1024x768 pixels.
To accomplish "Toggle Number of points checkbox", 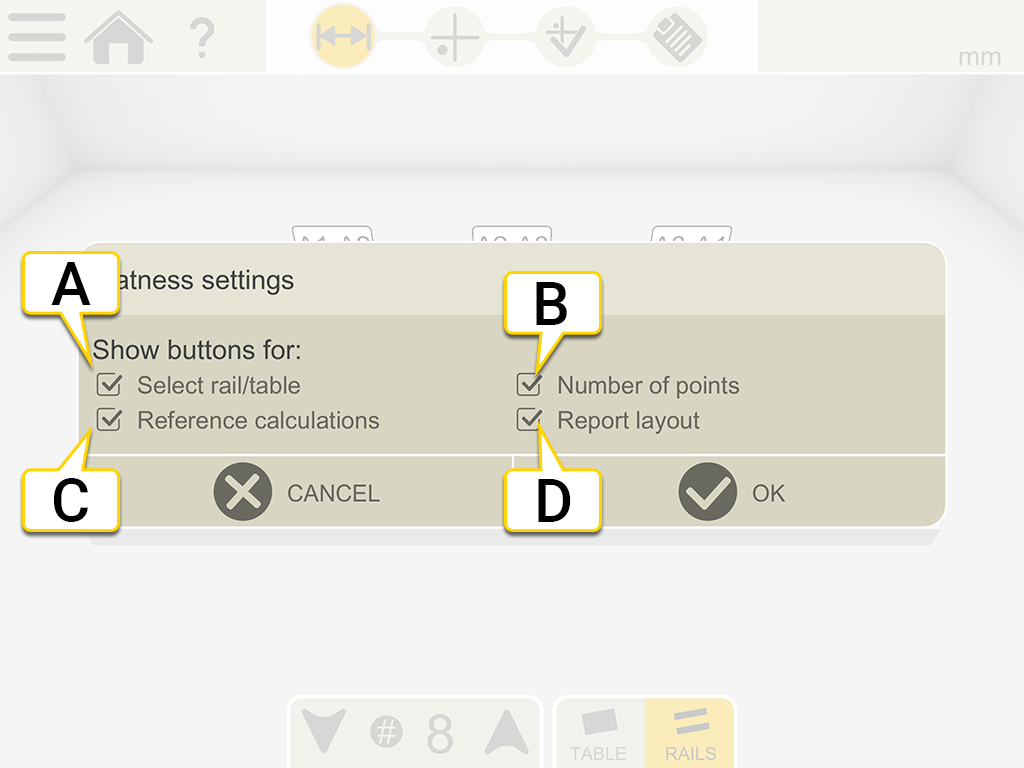I will click(529, 385).
